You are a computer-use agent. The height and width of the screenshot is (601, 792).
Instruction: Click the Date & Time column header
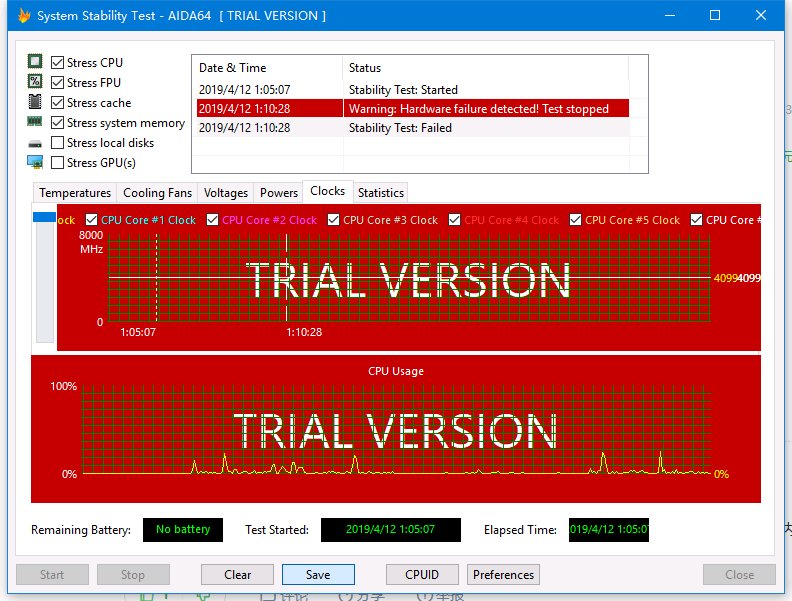(x=268, y=68)
